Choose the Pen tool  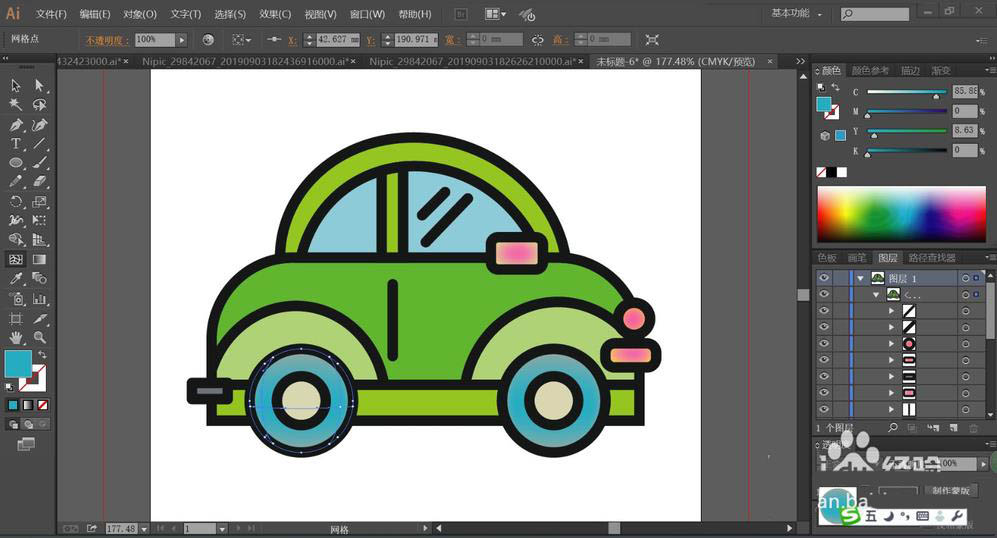16,125
